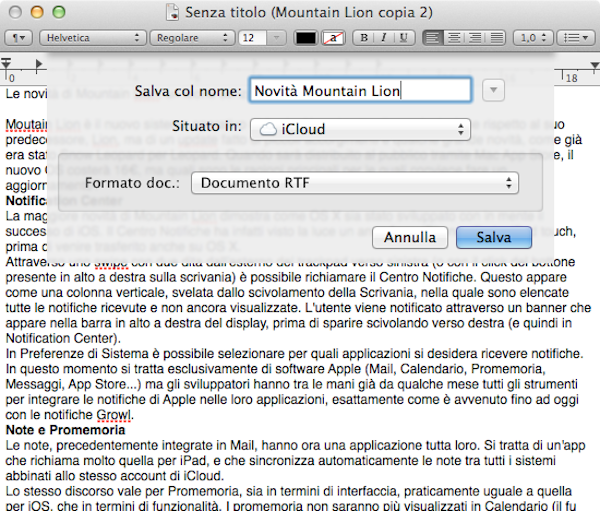The width and height of the screenshot is (600, 511).
Task: Open the text background color swatch
Action: point(333,38)
